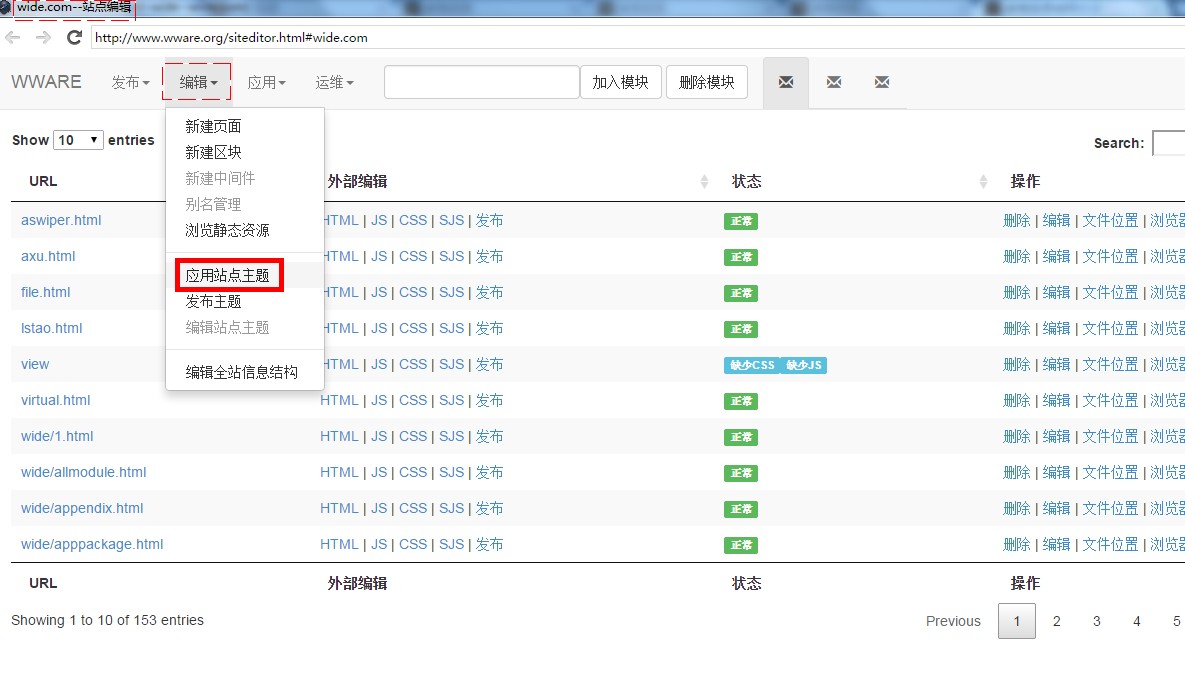Select 编辑全站信息结构 menu entry
The height and width of the screenshot is (683, 1185).
241,372
